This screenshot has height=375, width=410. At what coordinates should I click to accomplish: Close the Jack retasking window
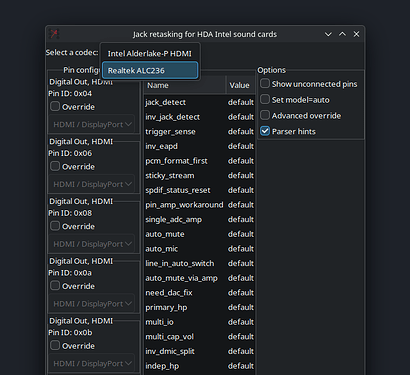(x=356, y=34)
